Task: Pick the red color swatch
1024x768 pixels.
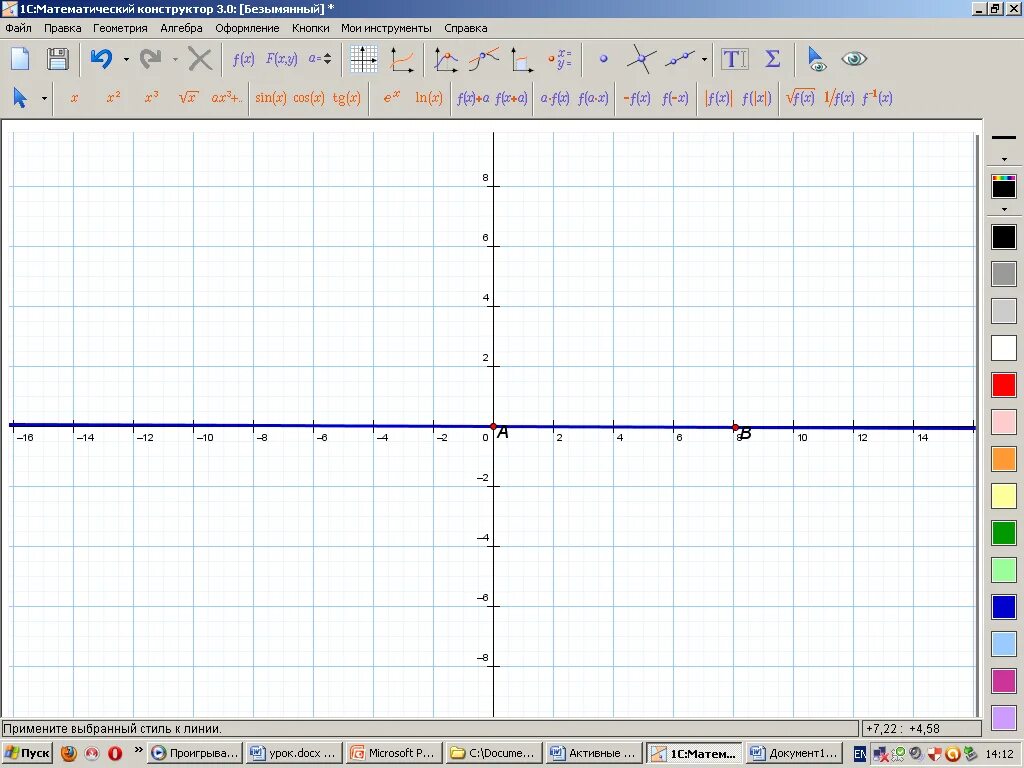Action: tap(1004, 385)
